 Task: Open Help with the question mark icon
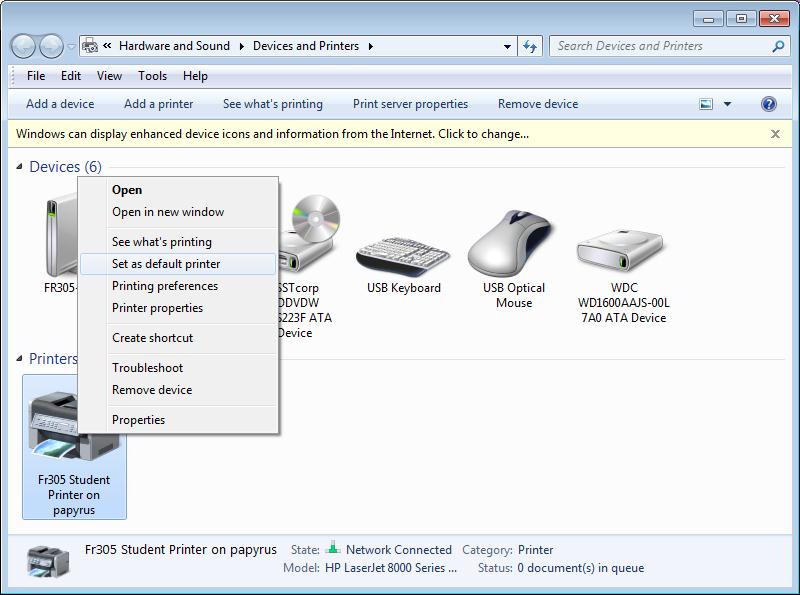point(768,104)
